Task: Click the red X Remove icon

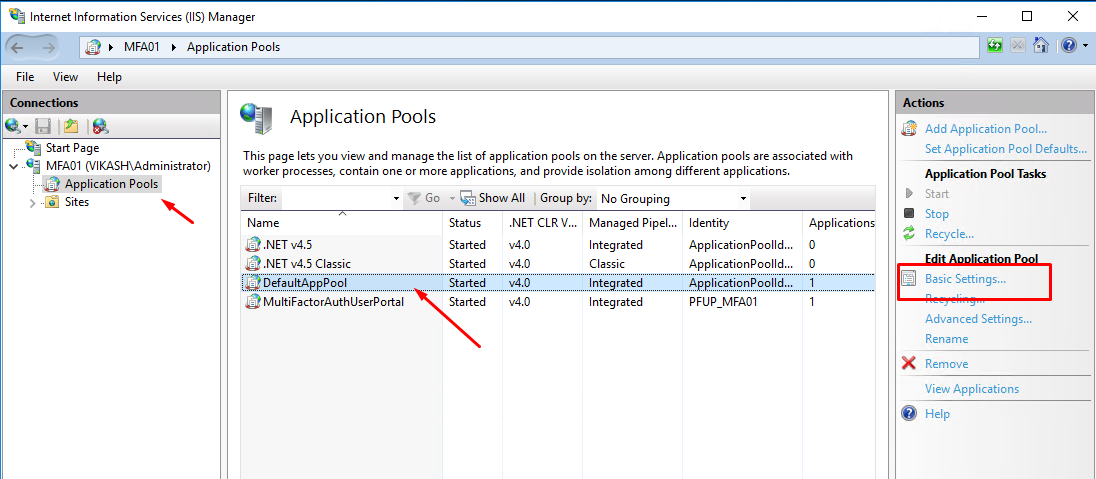Action: 909,364
